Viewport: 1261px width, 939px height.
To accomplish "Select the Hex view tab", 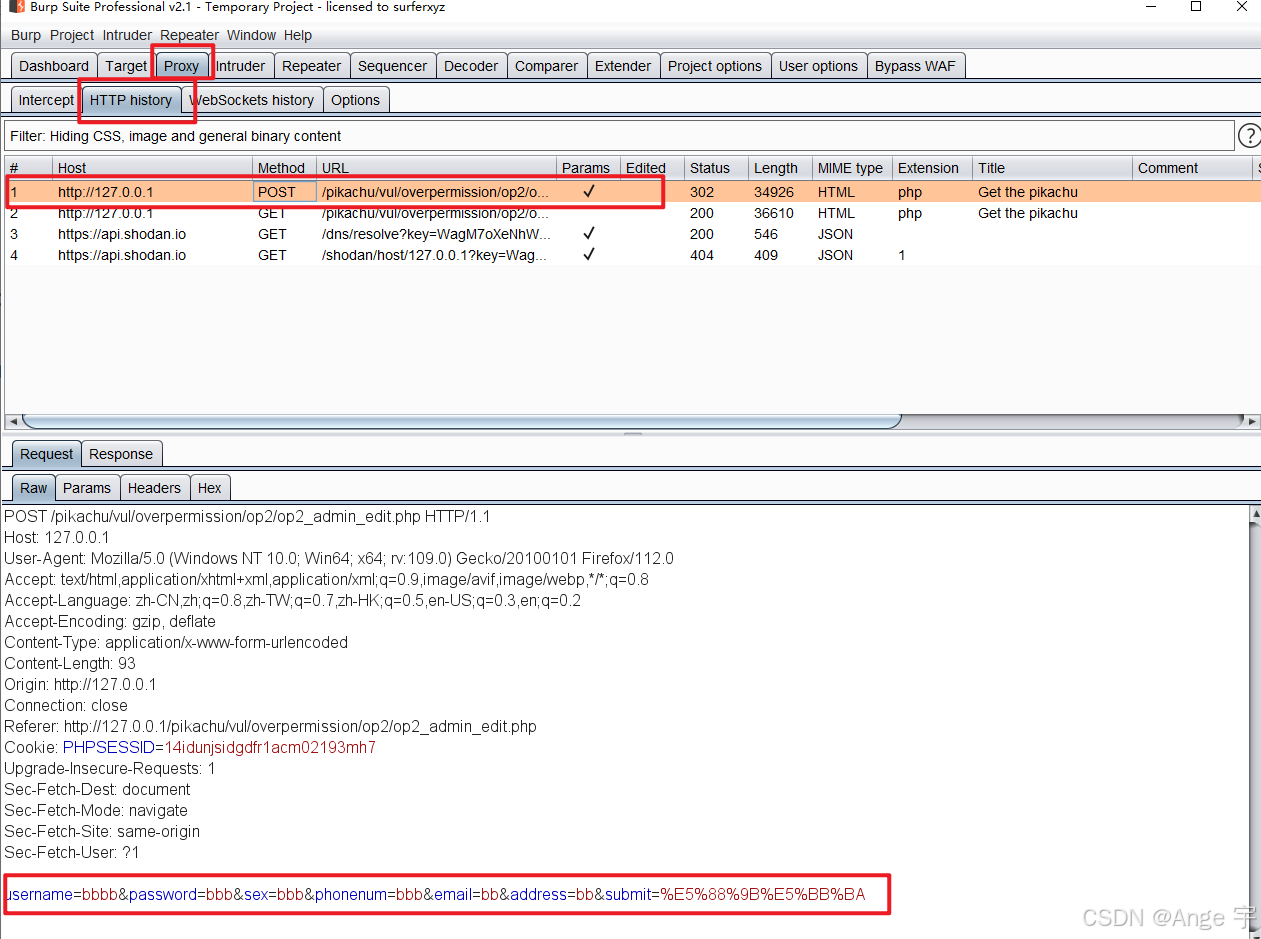I will point(210,488).
